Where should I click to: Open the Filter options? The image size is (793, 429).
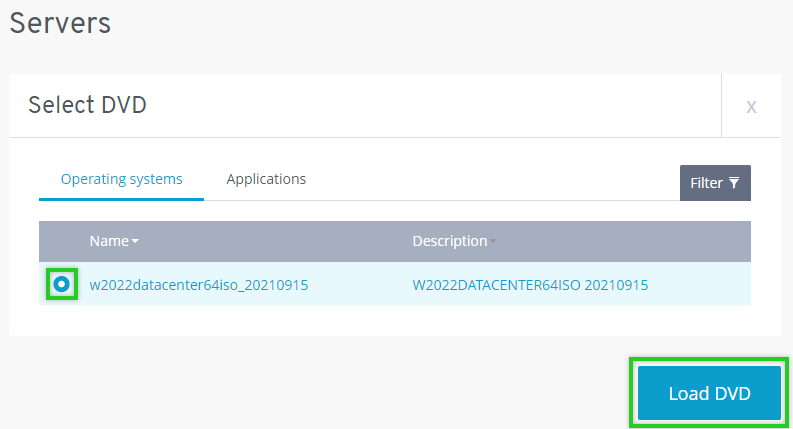point(714,183)
